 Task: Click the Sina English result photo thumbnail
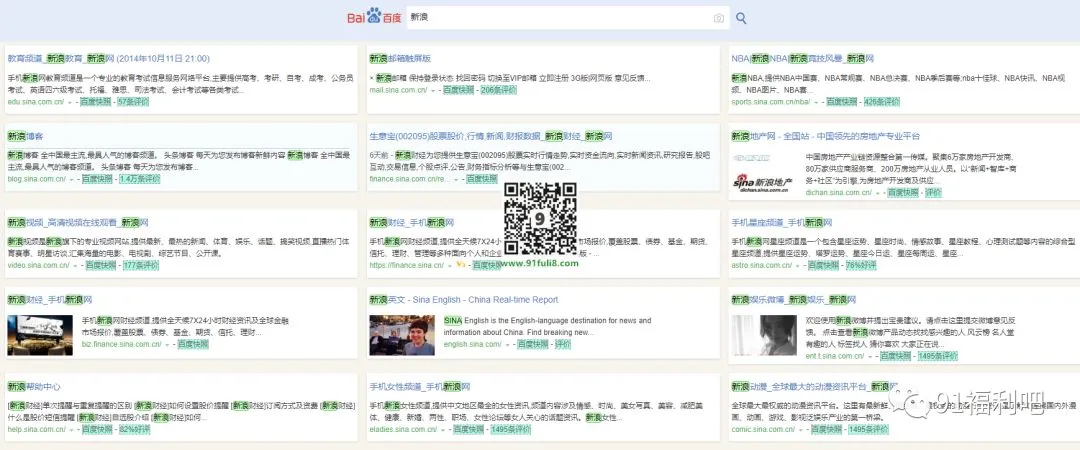[x=402, y=335]
